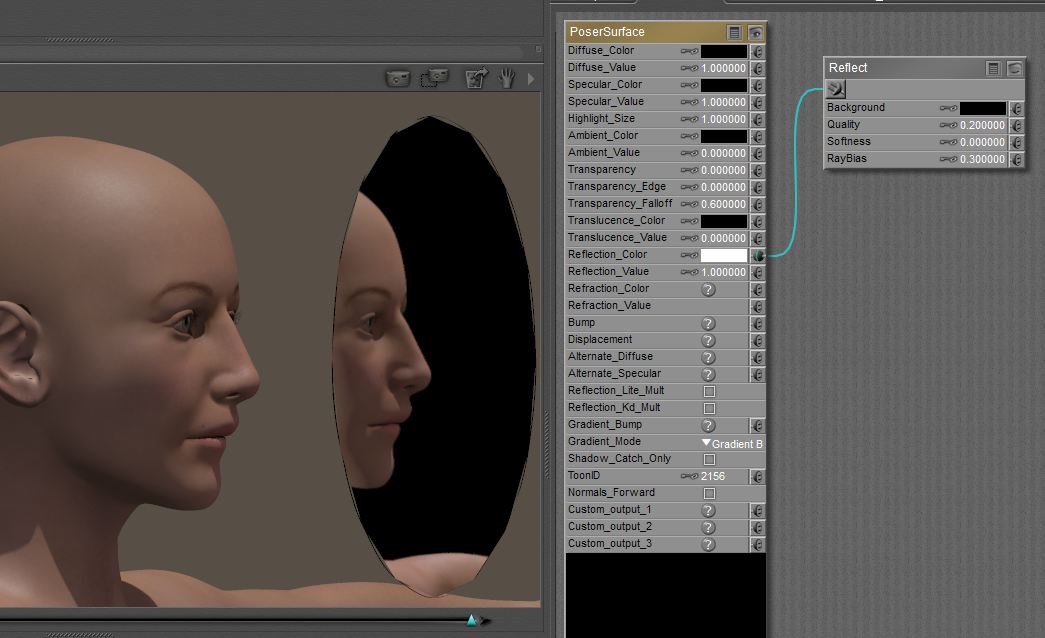Select the hand grab tool icon
Image resolution: width=1045 pixels, height=638 pixels.
click(x=508, y=77)
